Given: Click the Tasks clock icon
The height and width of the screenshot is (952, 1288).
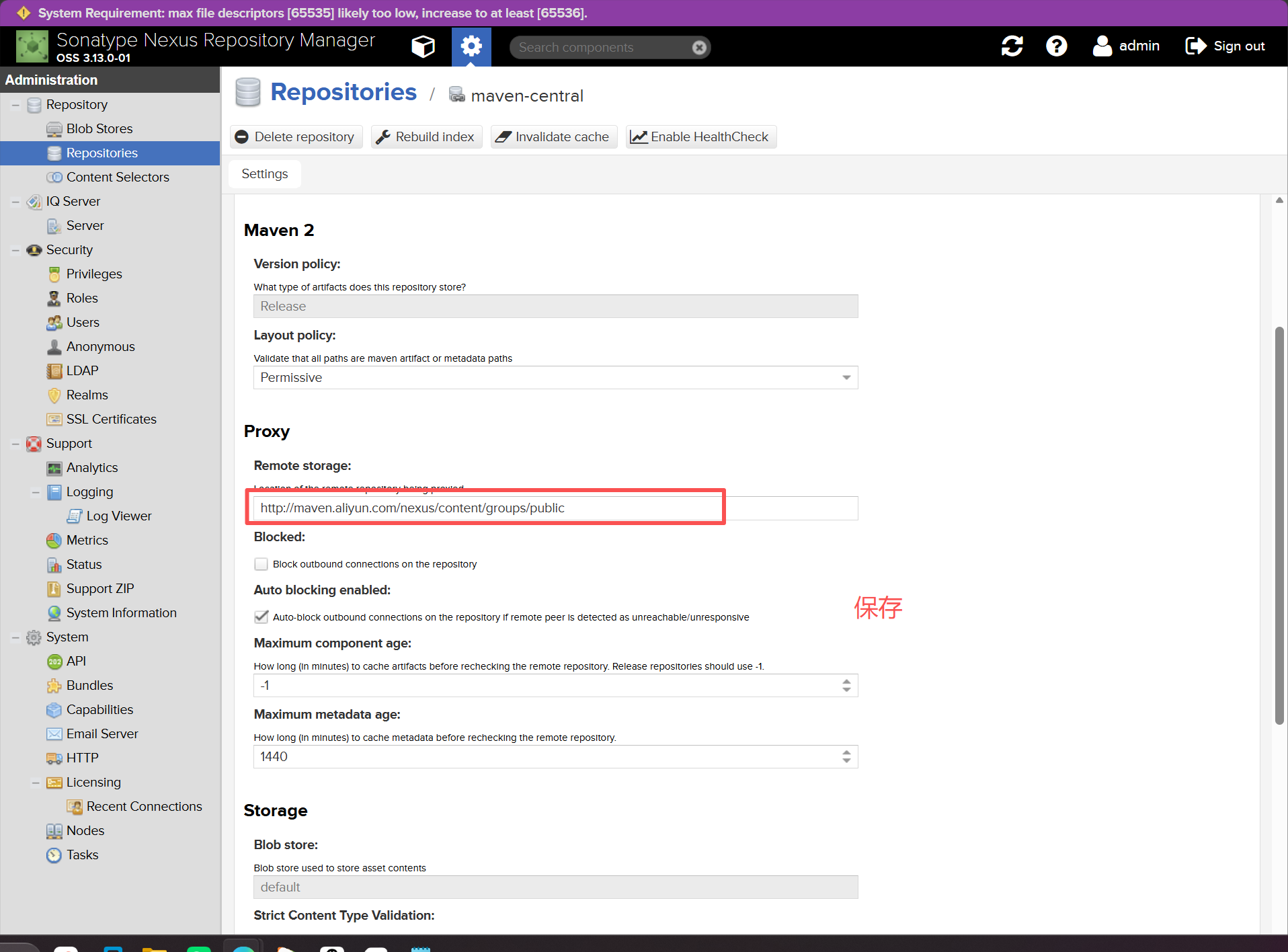Looking at the screenshot, I should [54, 855].
